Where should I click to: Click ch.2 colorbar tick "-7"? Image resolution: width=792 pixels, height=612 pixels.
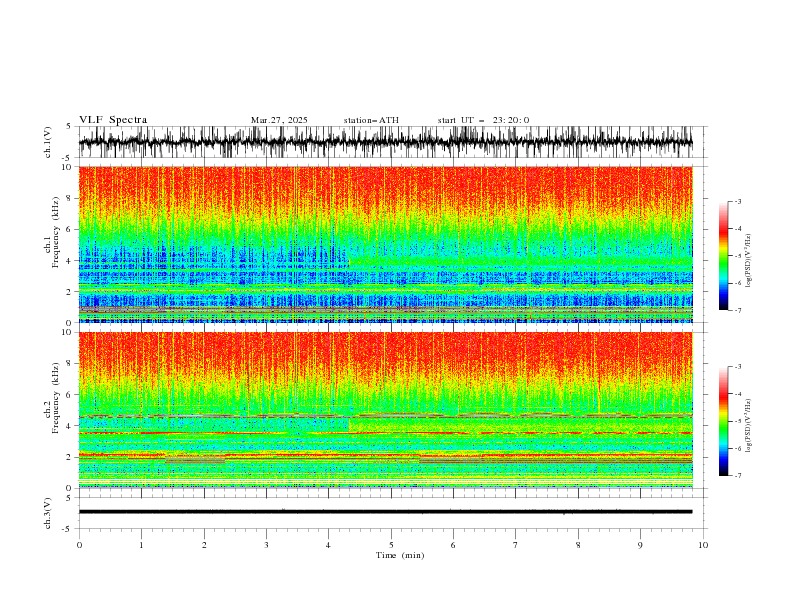click(x=737, y=476)
